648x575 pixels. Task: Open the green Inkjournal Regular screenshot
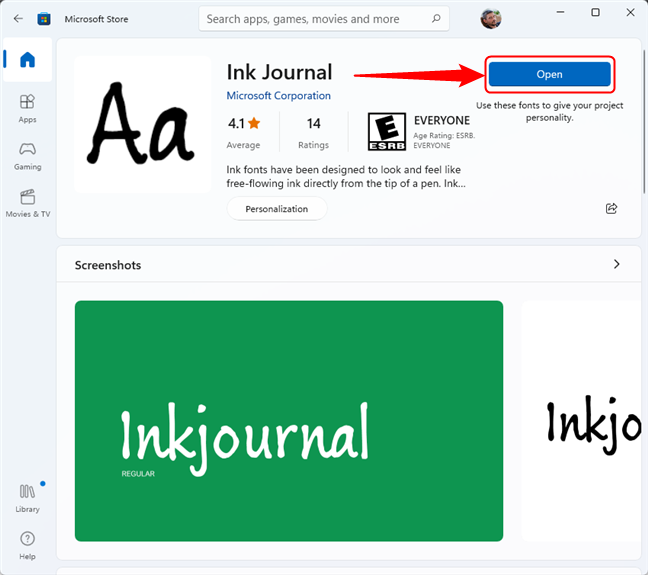coord(289,421)
